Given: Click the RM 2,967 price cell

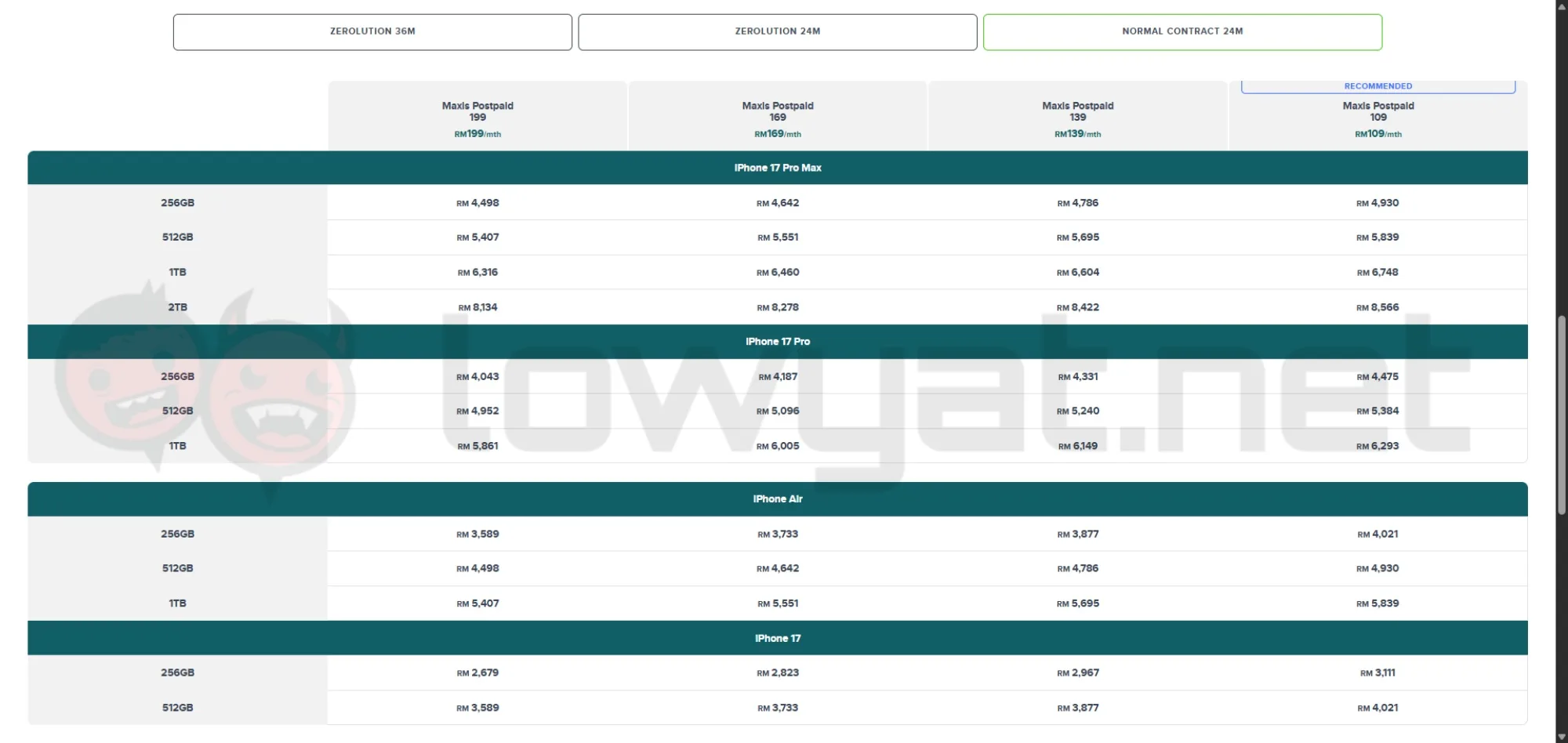Looking at the screenshot, I should (x=1078, y=673).
